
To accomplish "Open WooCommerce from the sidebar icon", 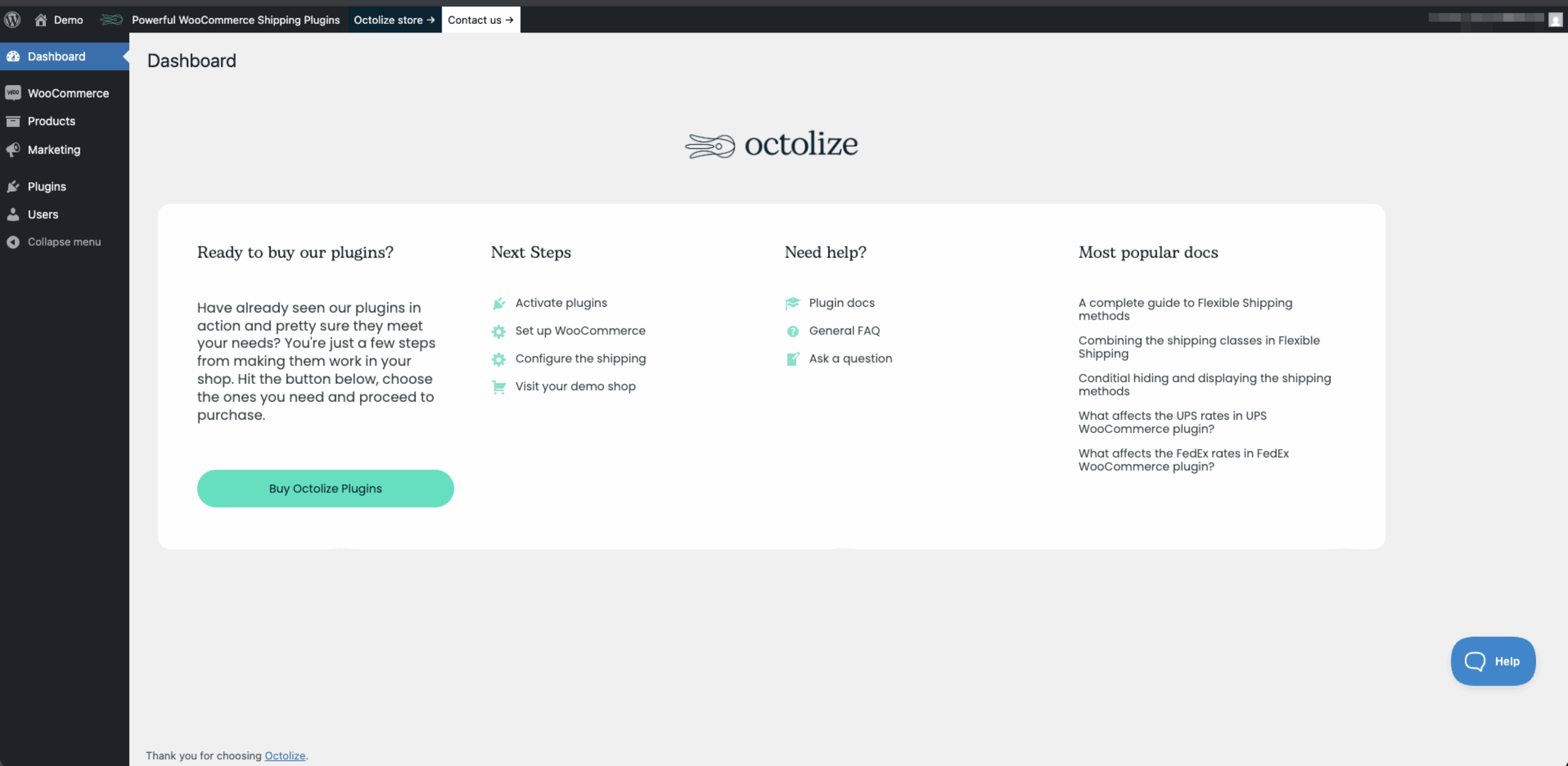I will 13,92.
